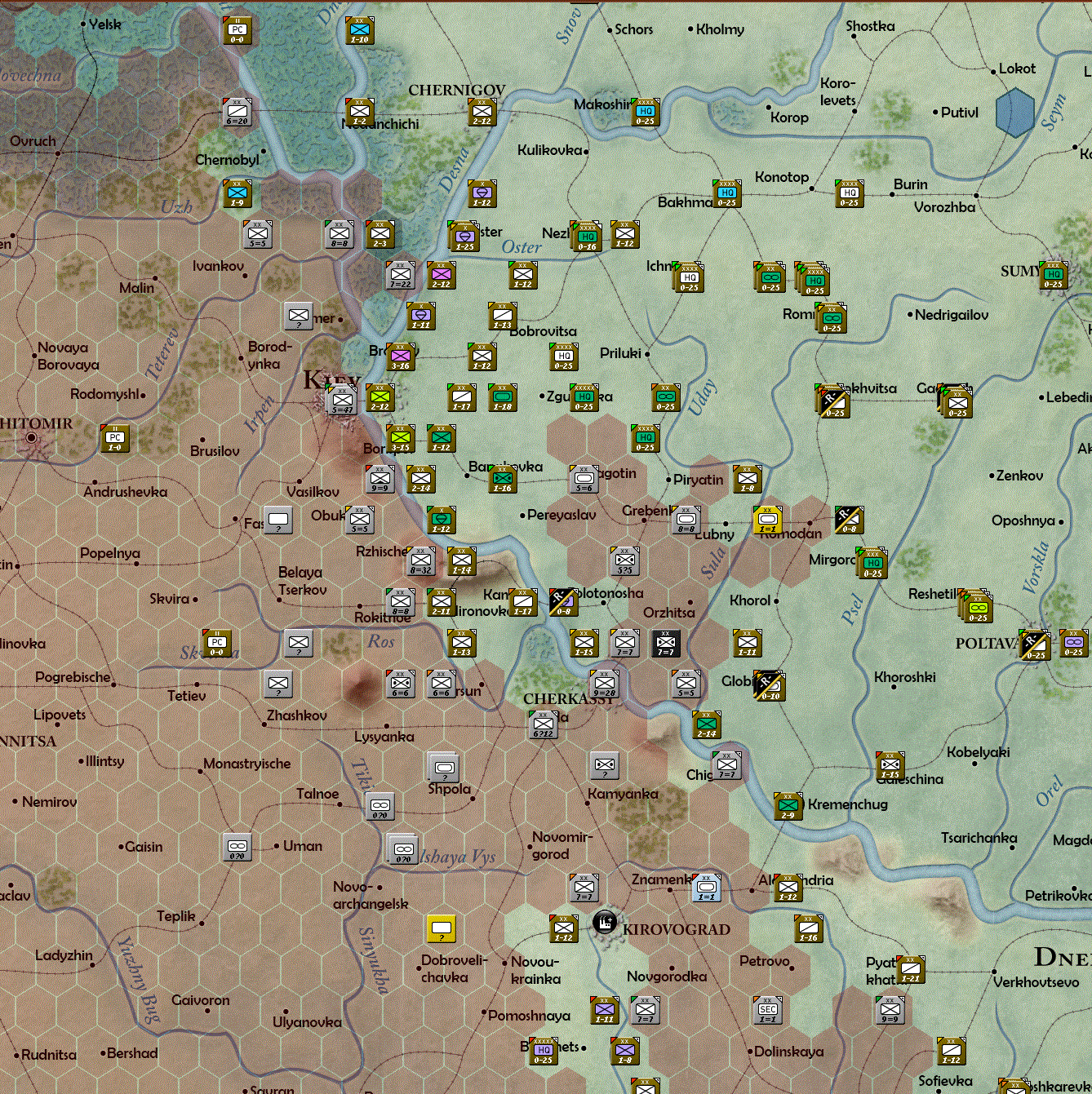
Task: Click the grey 5=6 armor counter at Yagotin
Action: (584, 479)
